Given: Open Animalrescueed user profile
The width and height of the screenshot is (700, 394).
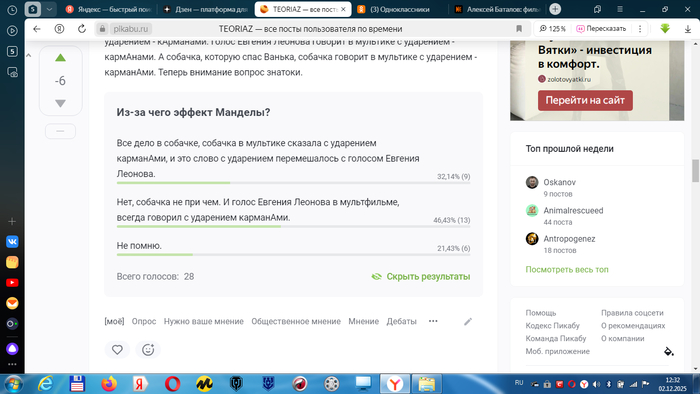Looking at the screenshot, I should pyautogui.click(x=573, y=210).
